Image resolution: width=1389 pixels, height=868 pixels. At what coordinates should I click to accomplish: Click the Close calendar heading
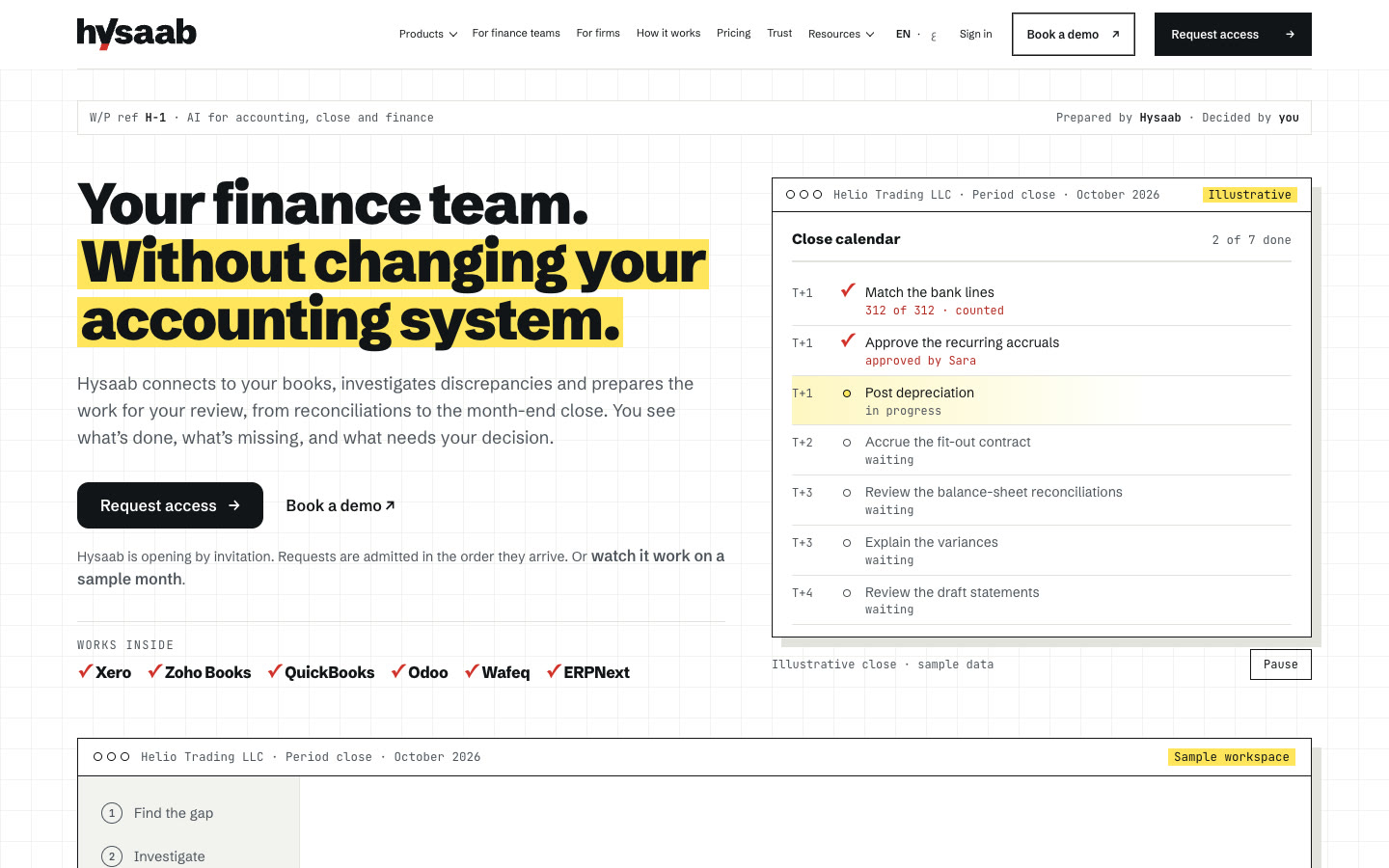click(x=846, y=239)
